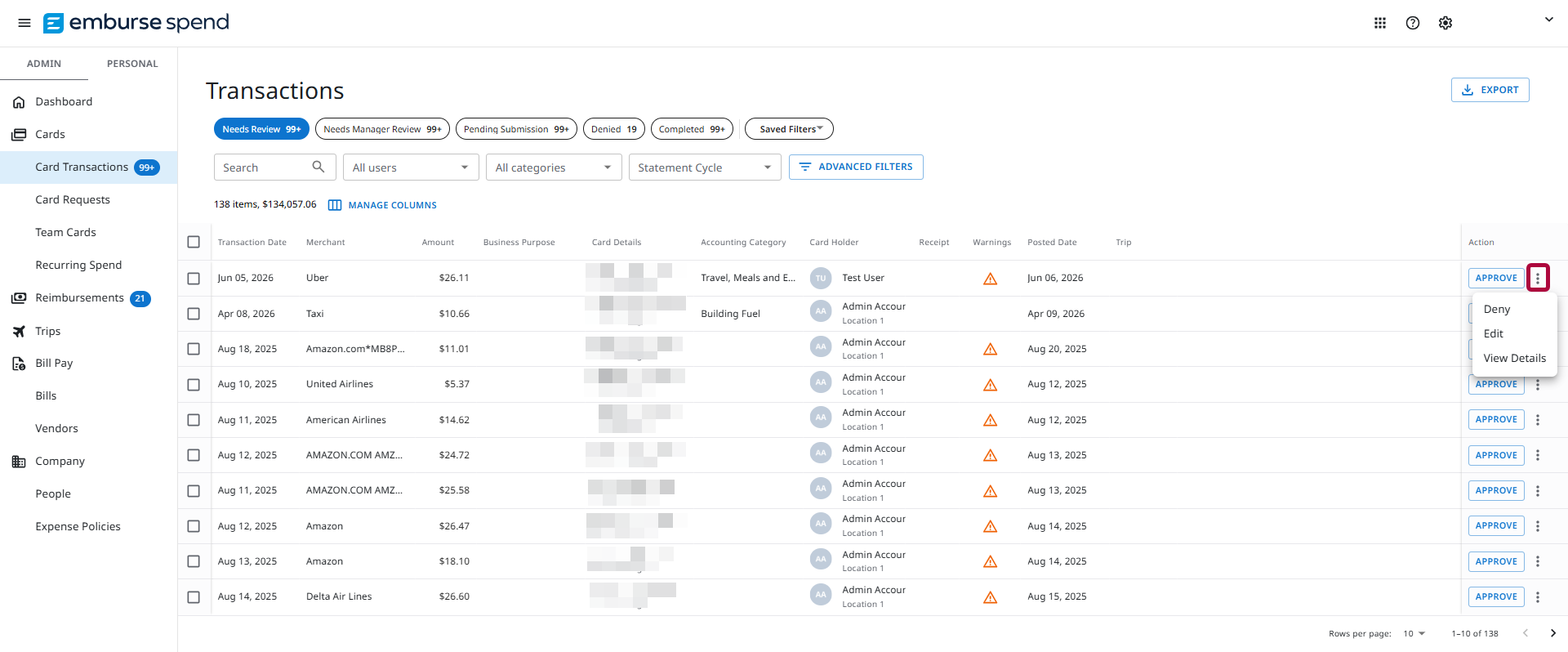Screen dimensions: 1568x652
Task: Check the $24.72 AMAZON.COM row checkbox
Action: (x=194, y=455)
